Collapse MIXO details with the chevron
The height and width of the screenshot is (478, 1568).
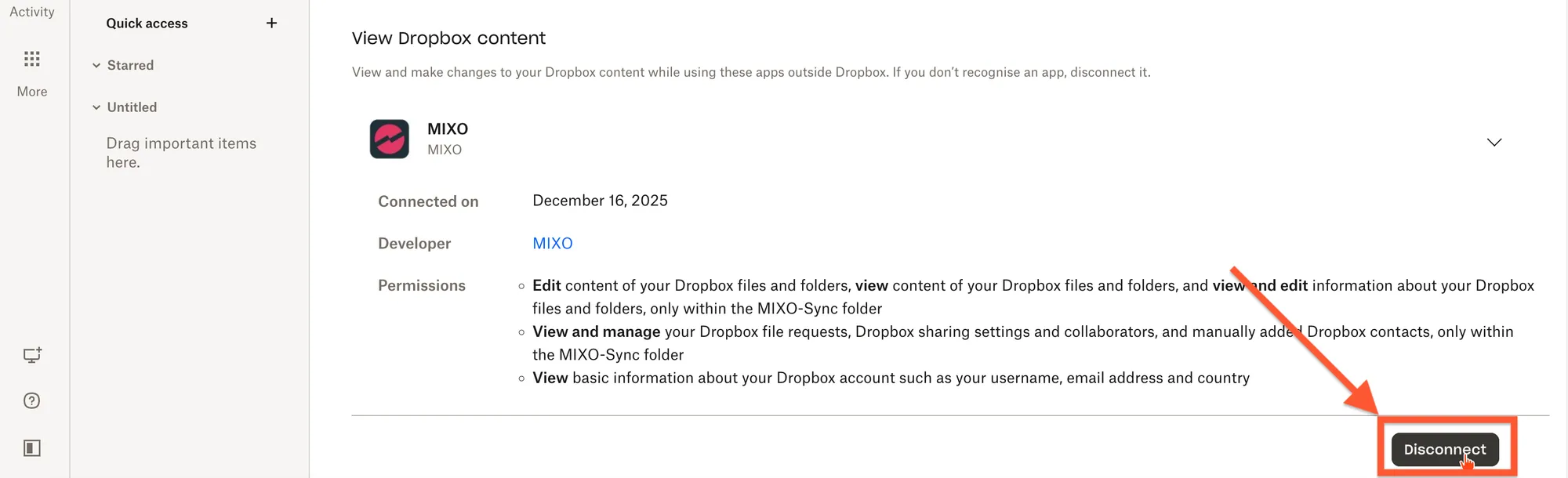[1494, 143]
